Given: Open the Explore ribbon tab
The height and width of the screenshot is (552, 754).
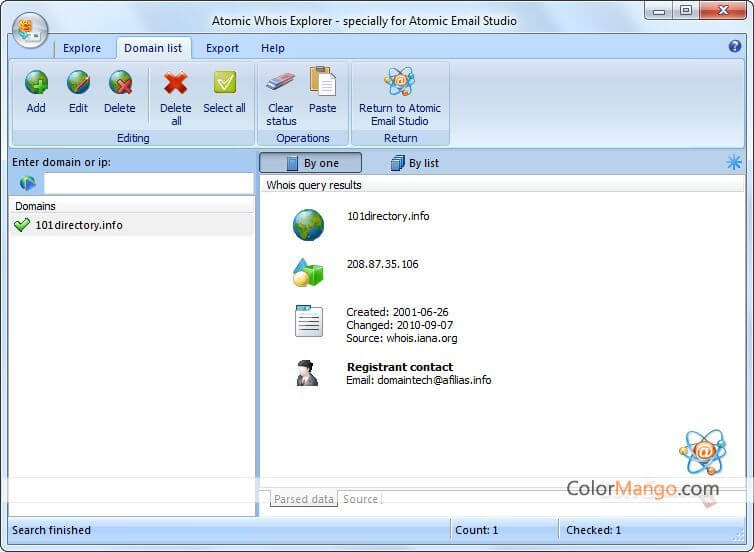Looking at the screenshot, I should 82,48.
